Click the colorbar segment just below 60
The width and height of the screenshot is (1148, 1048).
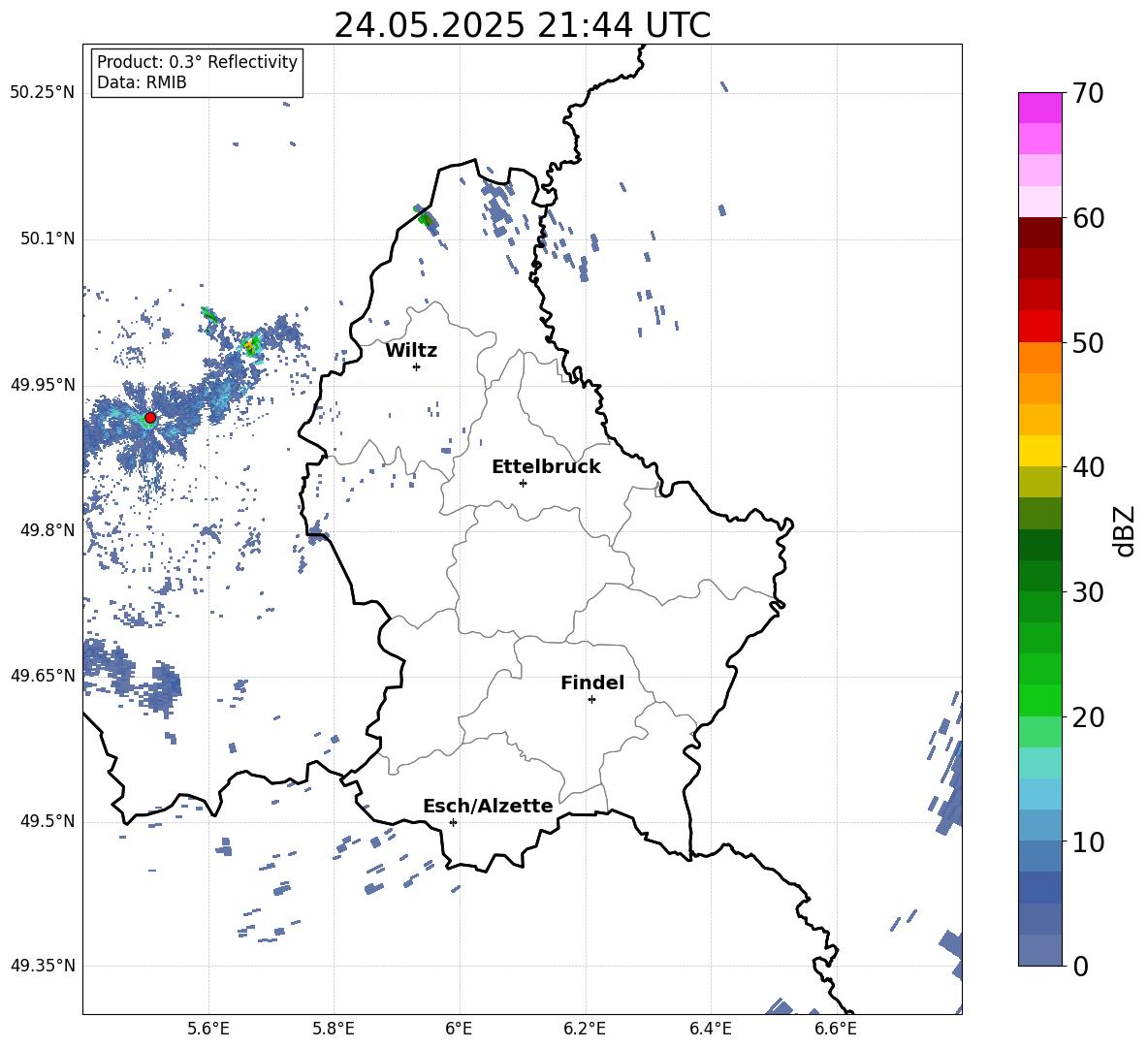coord(1039,233)
